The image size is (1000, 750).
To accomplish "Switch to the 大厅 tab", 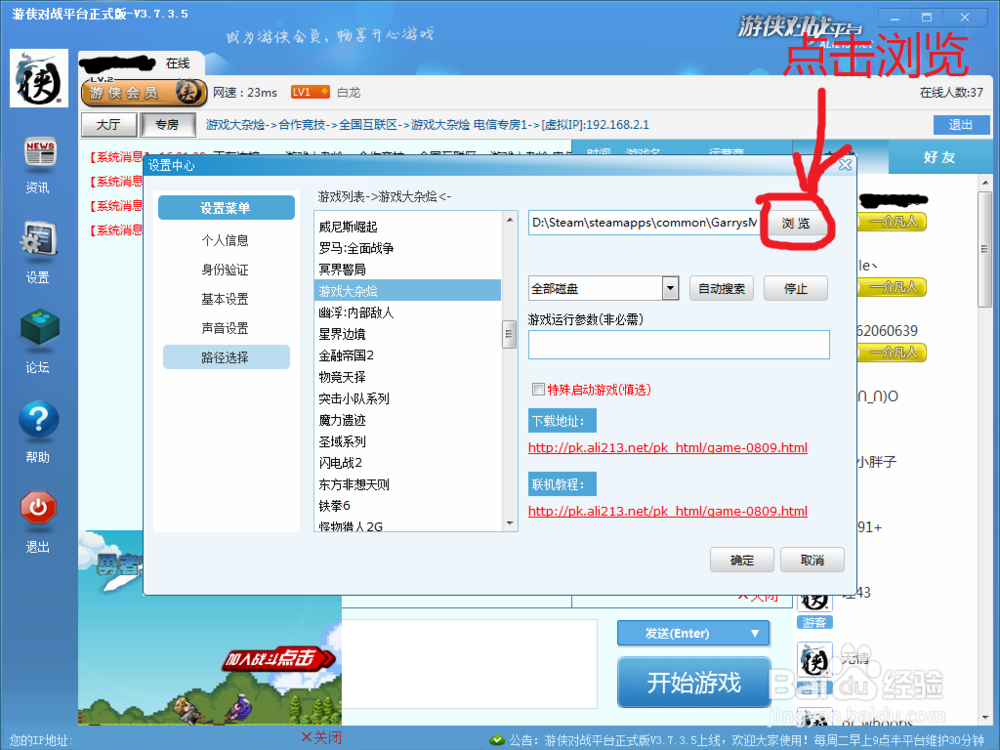I will click(x=113, y=125).
